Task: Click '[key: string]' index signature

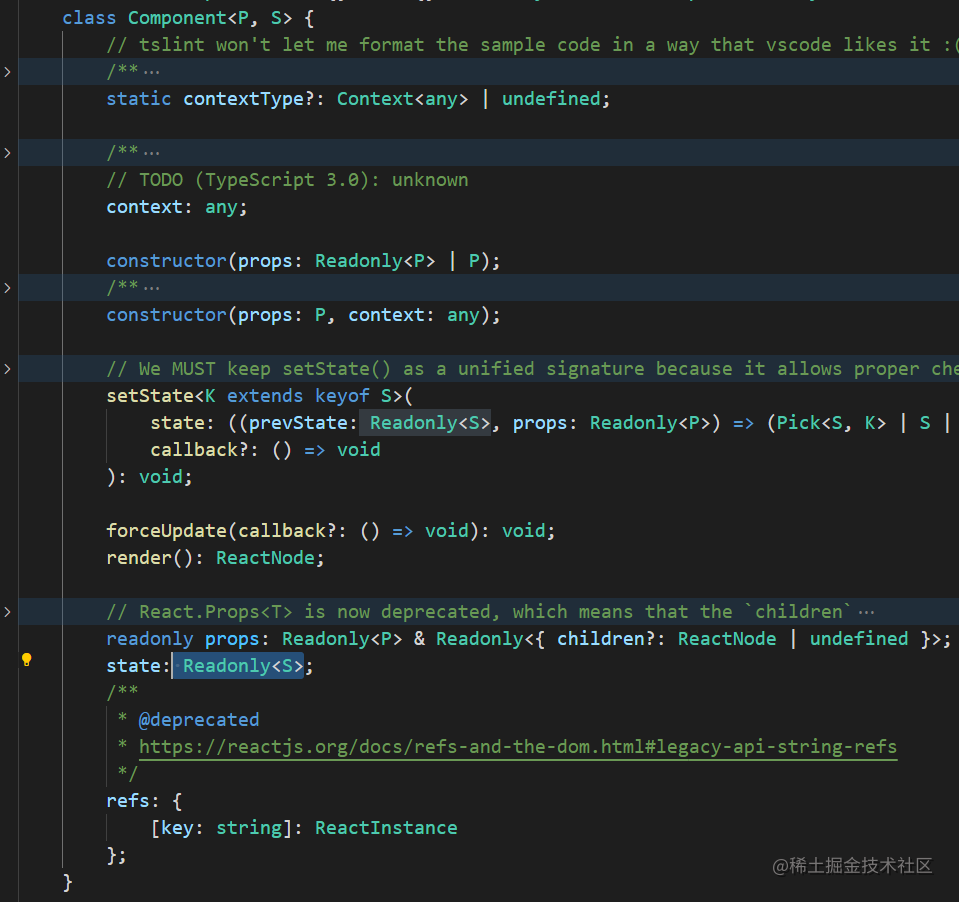Action: pos(221,827)
